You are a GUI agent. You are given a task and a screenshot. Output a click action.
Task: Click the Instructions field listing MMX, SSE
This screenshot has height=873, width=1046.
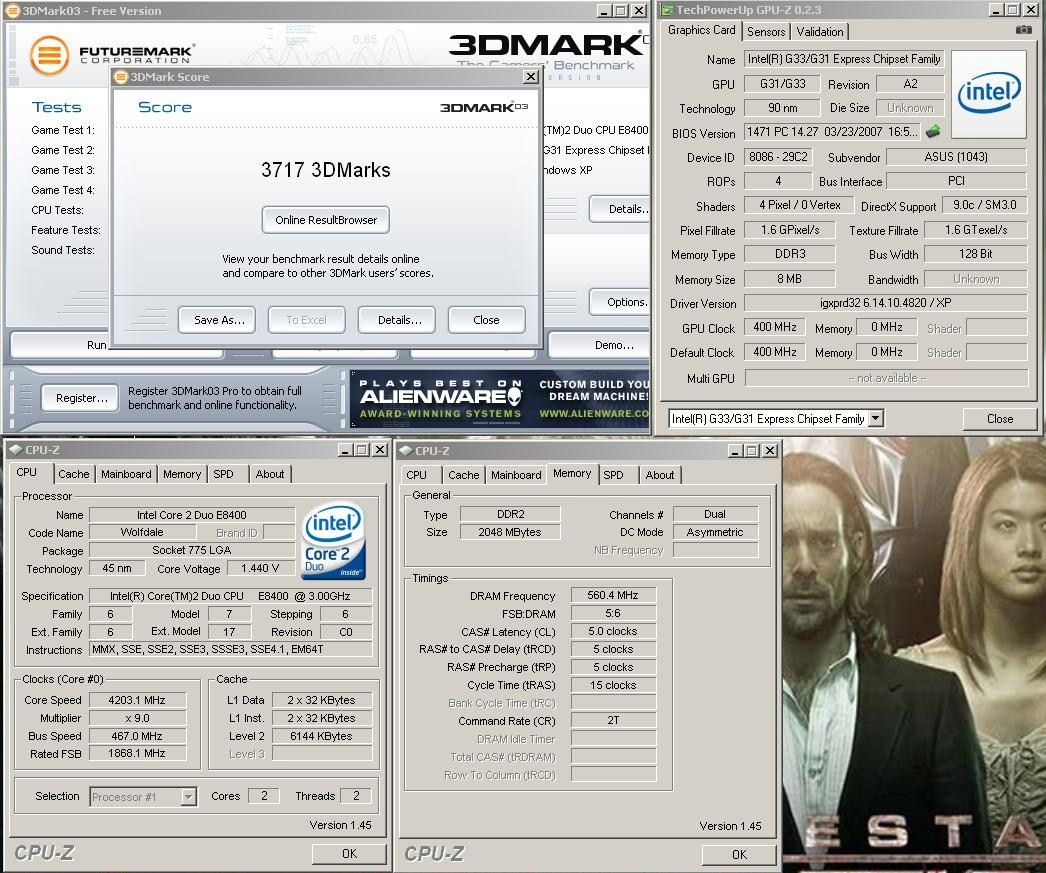(230, 649)
